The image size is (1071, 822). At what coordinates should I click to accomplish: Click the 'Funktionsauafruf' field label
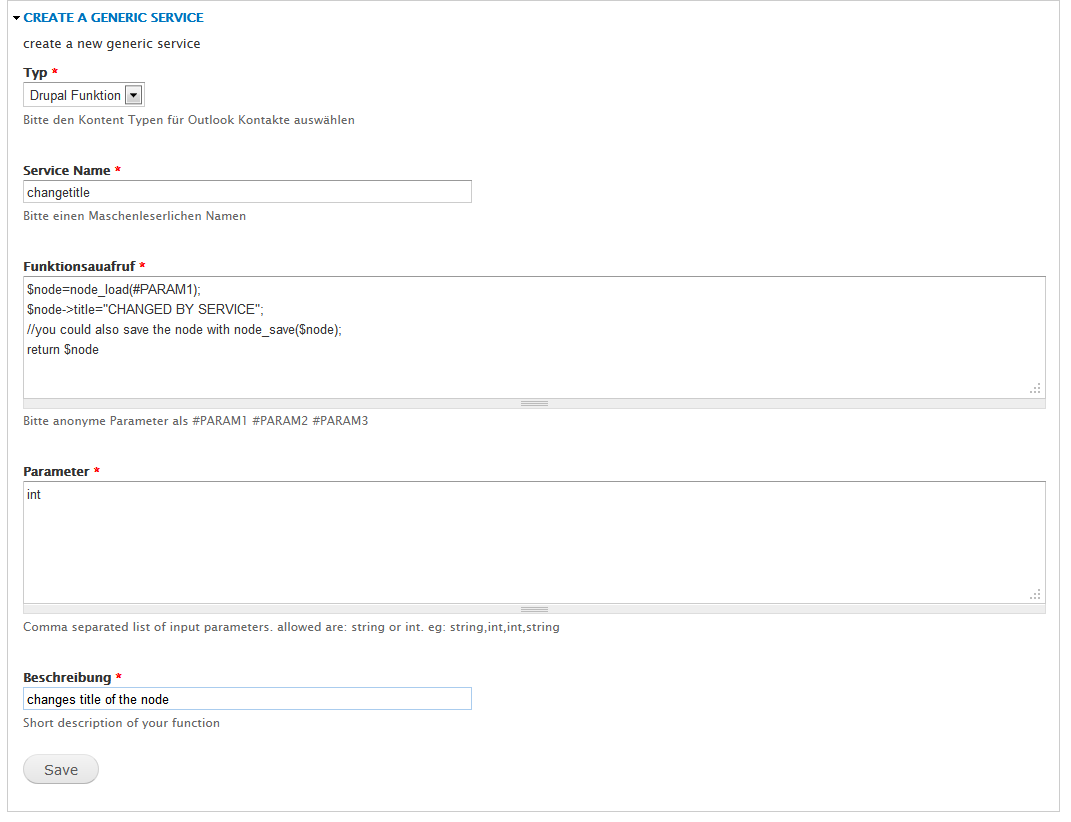point(79,266)
